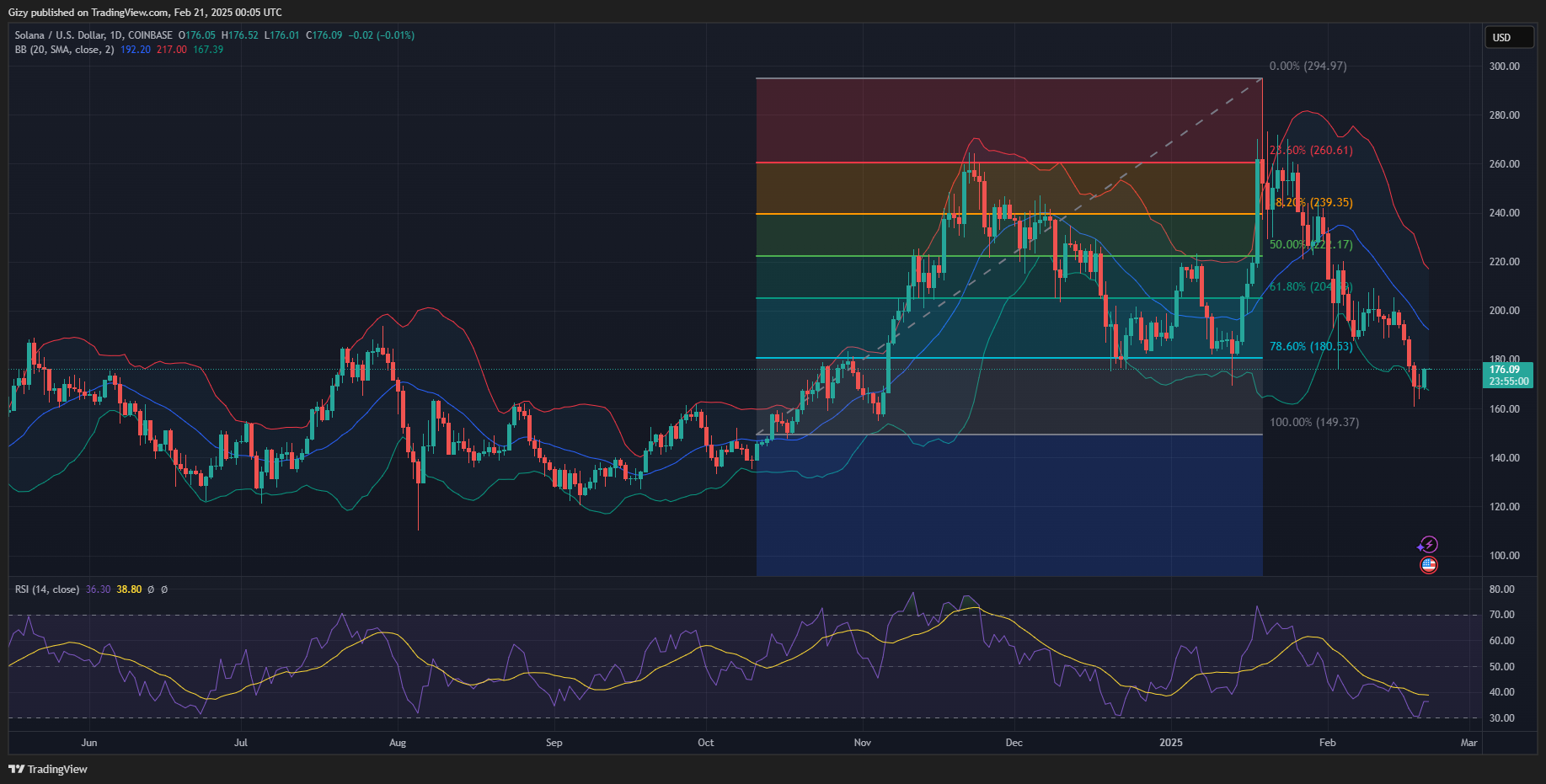Click the 2025 label on time axis
This screenshot has height=784, width=1546.
pos(1170,743)
